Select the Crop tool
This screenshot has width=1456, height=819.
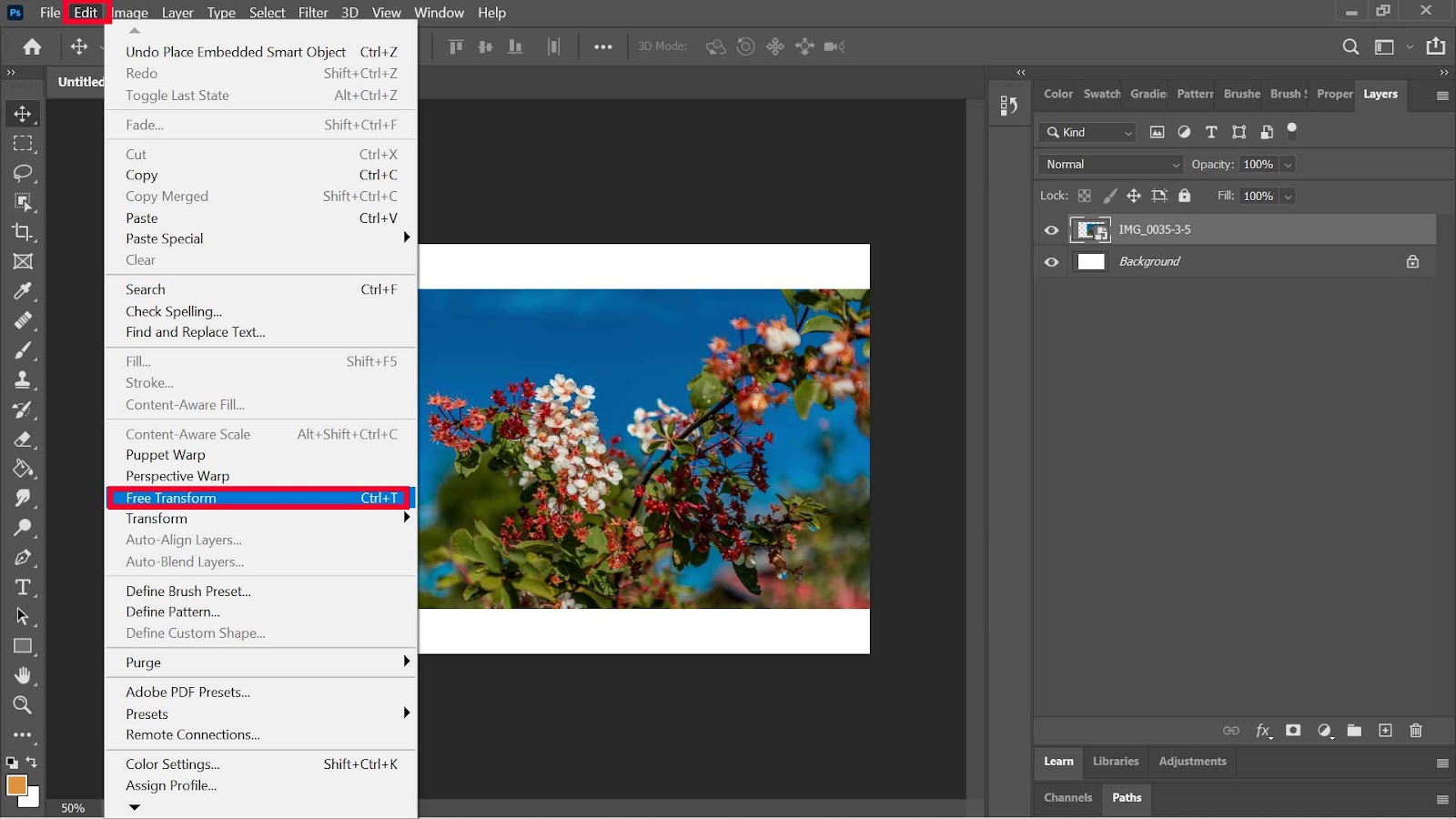coord(23,232)
